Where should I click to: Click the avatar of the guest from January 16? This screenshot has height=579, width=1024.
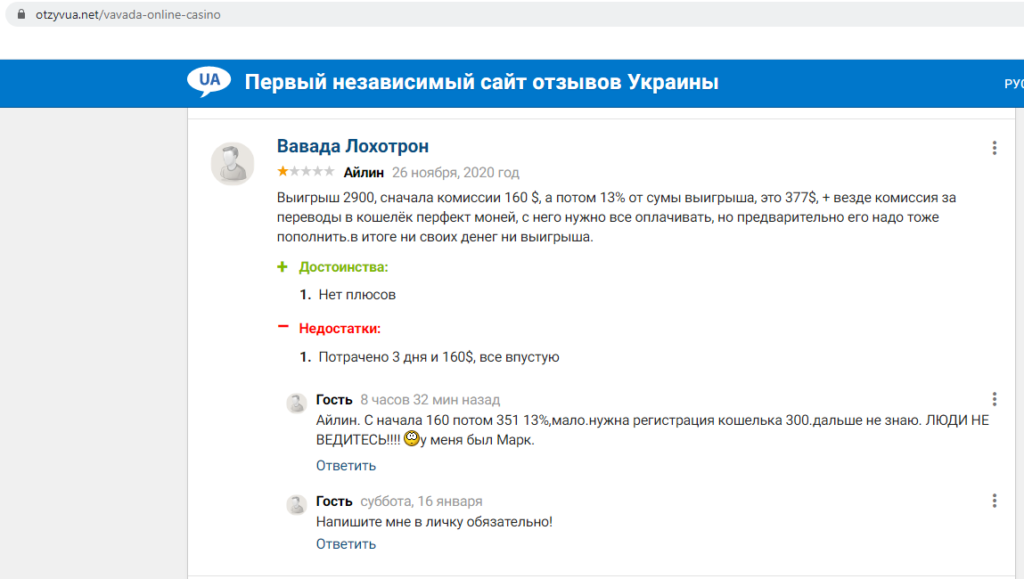coord(296,504)
